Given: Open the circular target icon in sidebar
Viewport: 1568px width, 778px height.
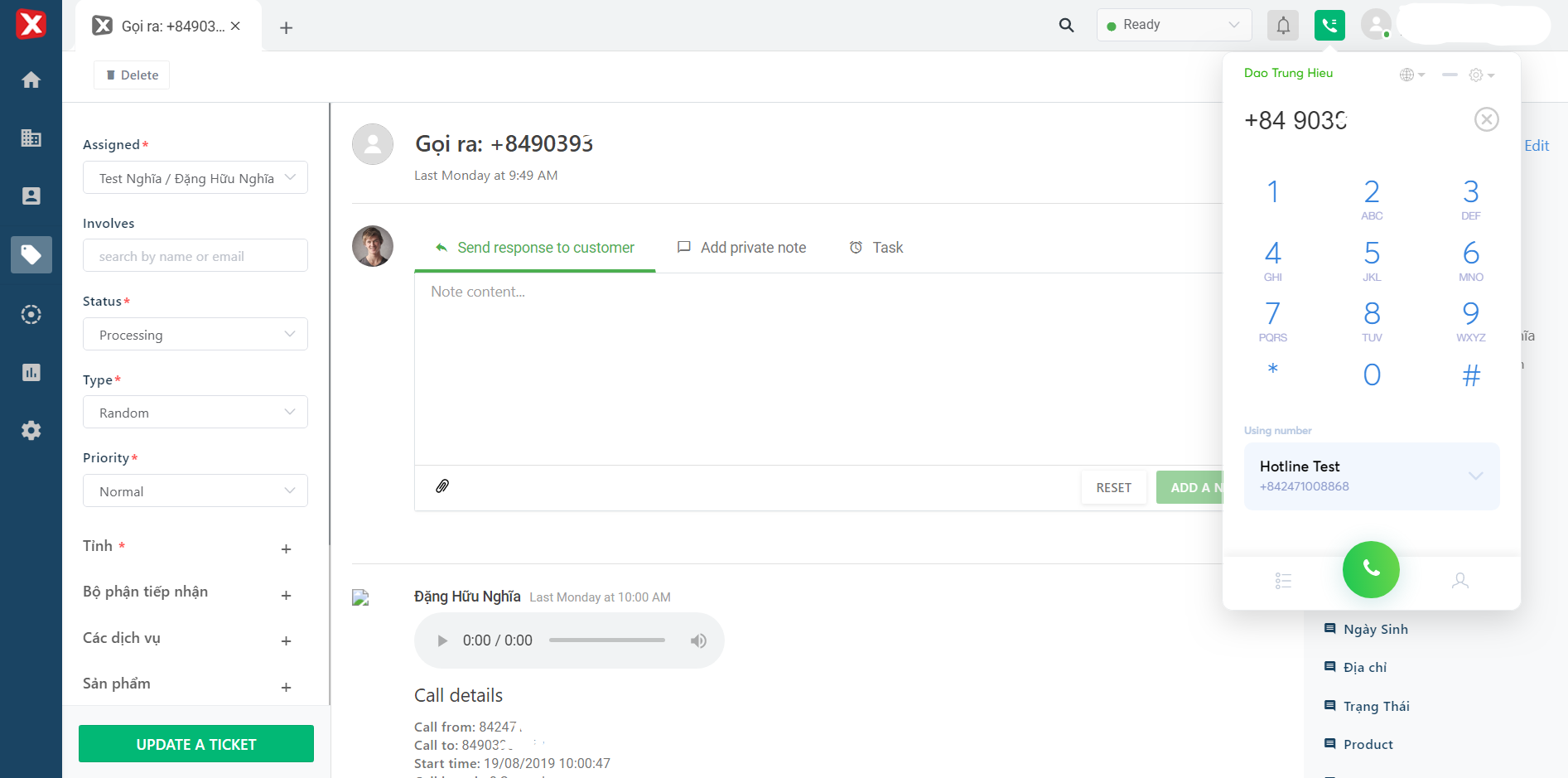Looking at the screenshot, I should click(x=31, y=314).
